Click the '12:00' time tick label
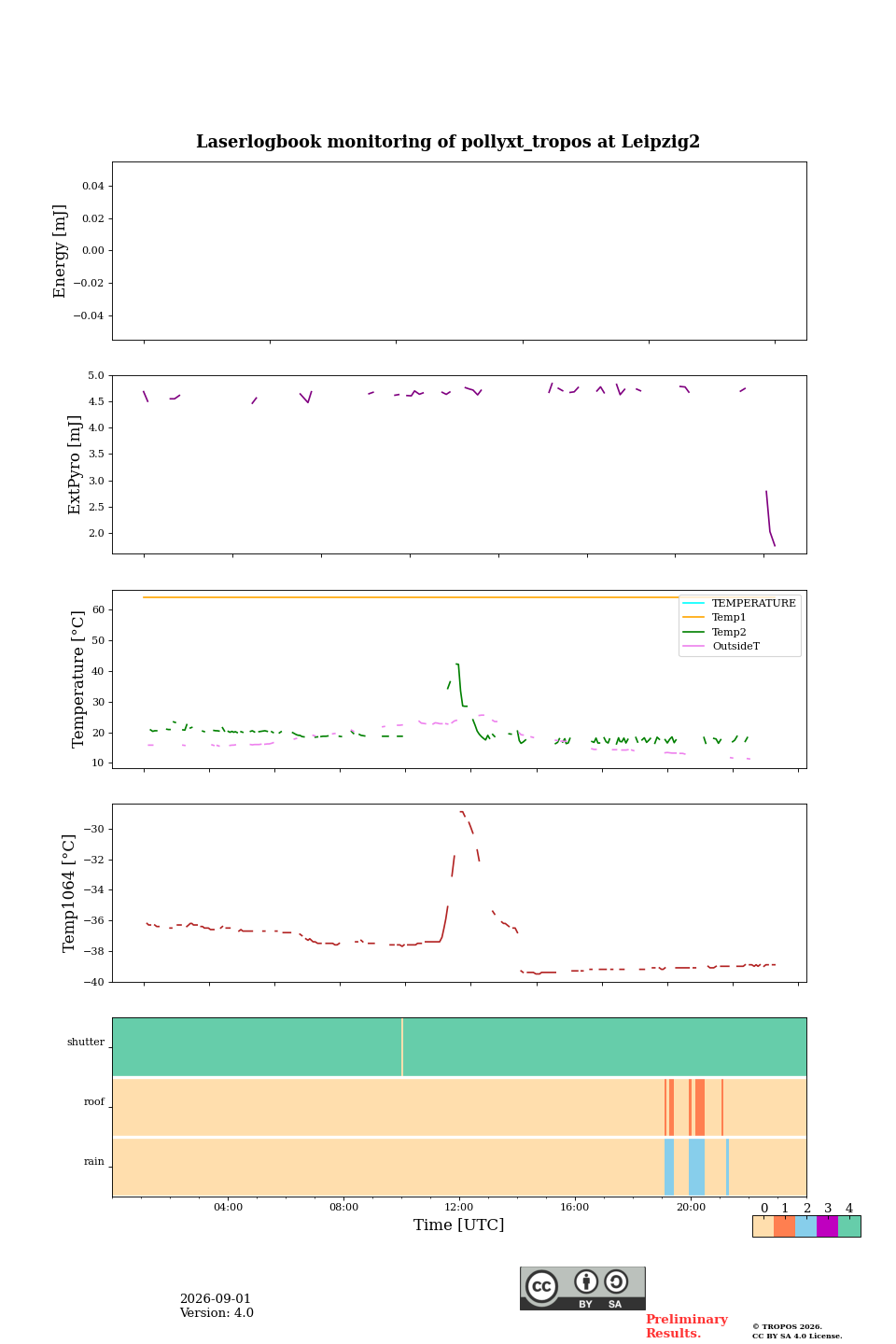The image size is (896, 1344). click(459, 1207)
